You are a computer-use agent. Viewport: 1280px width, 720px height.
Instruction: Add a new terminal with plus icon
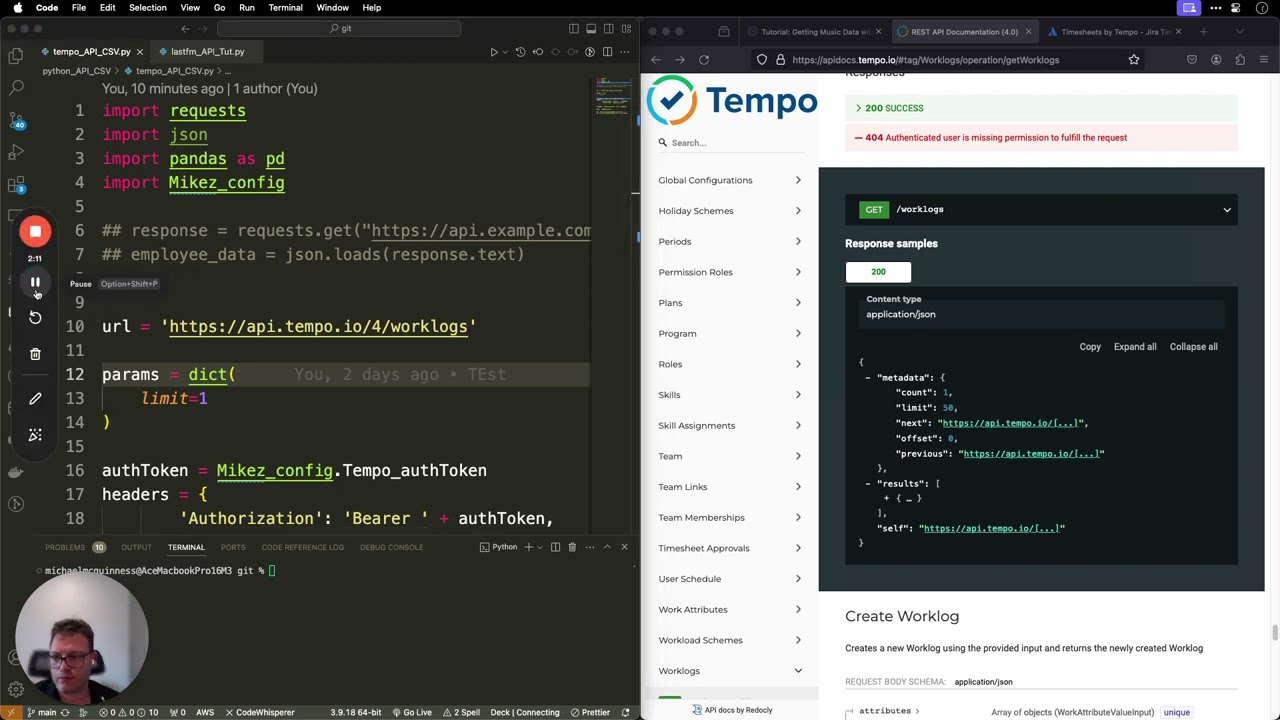point(529,547)
